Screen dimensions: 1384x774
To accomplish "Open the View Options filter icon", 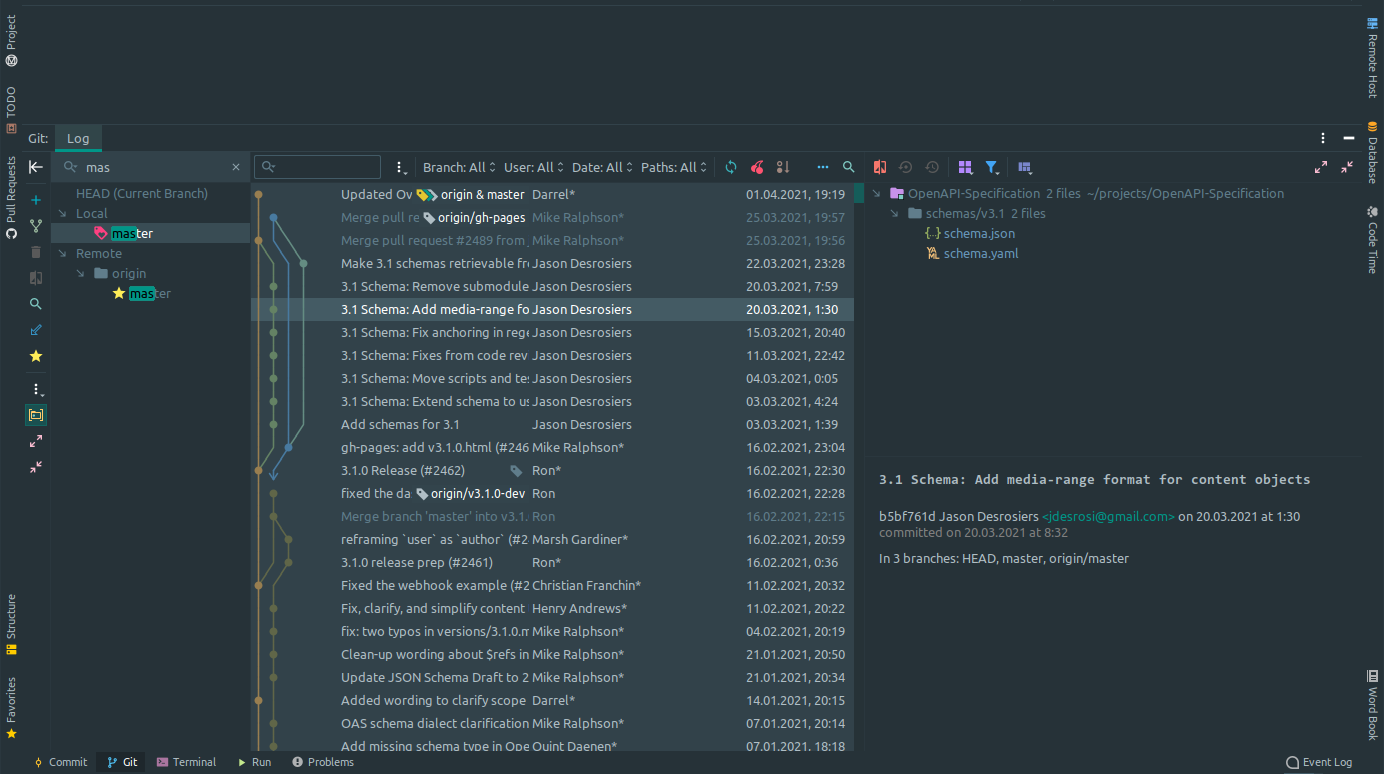I will (992, 167).
